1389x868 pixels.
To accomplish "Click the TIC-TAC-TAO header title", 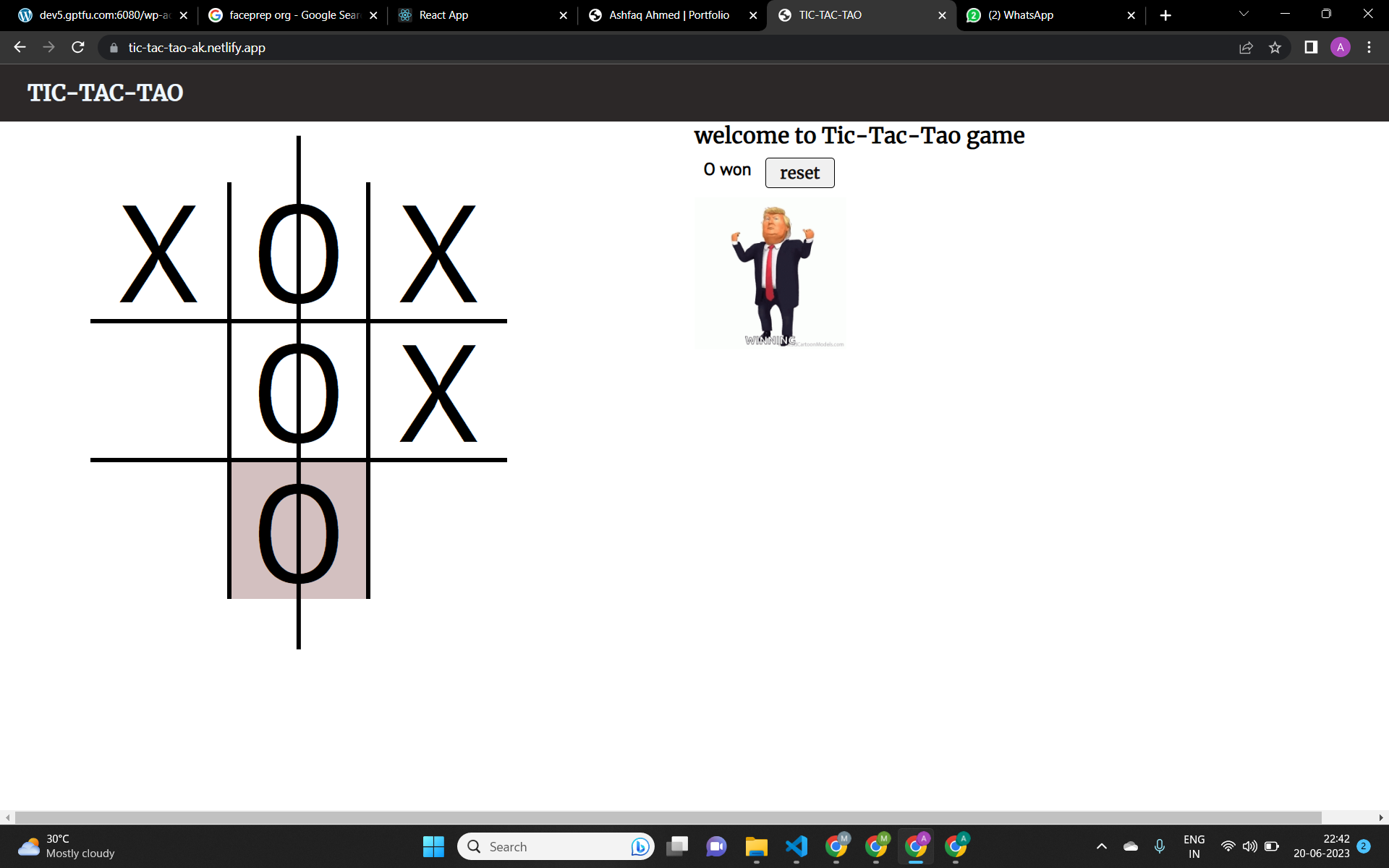I will (106, 93).
